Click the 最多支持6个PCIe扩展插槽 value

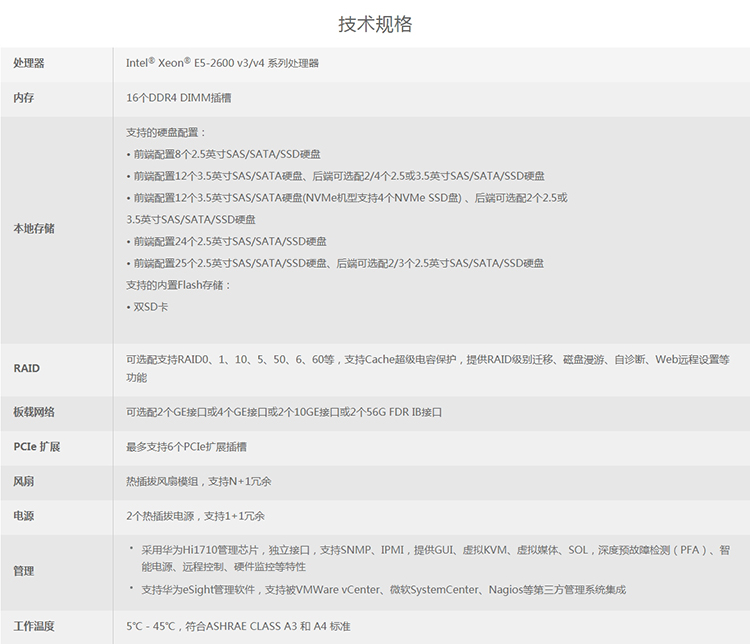coord(186,446)
